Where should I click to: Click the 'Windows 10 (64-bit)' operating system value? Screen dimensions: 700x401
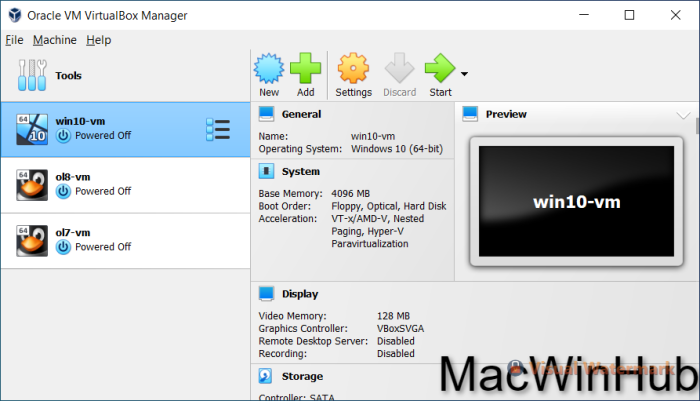[x=397, y=149]
